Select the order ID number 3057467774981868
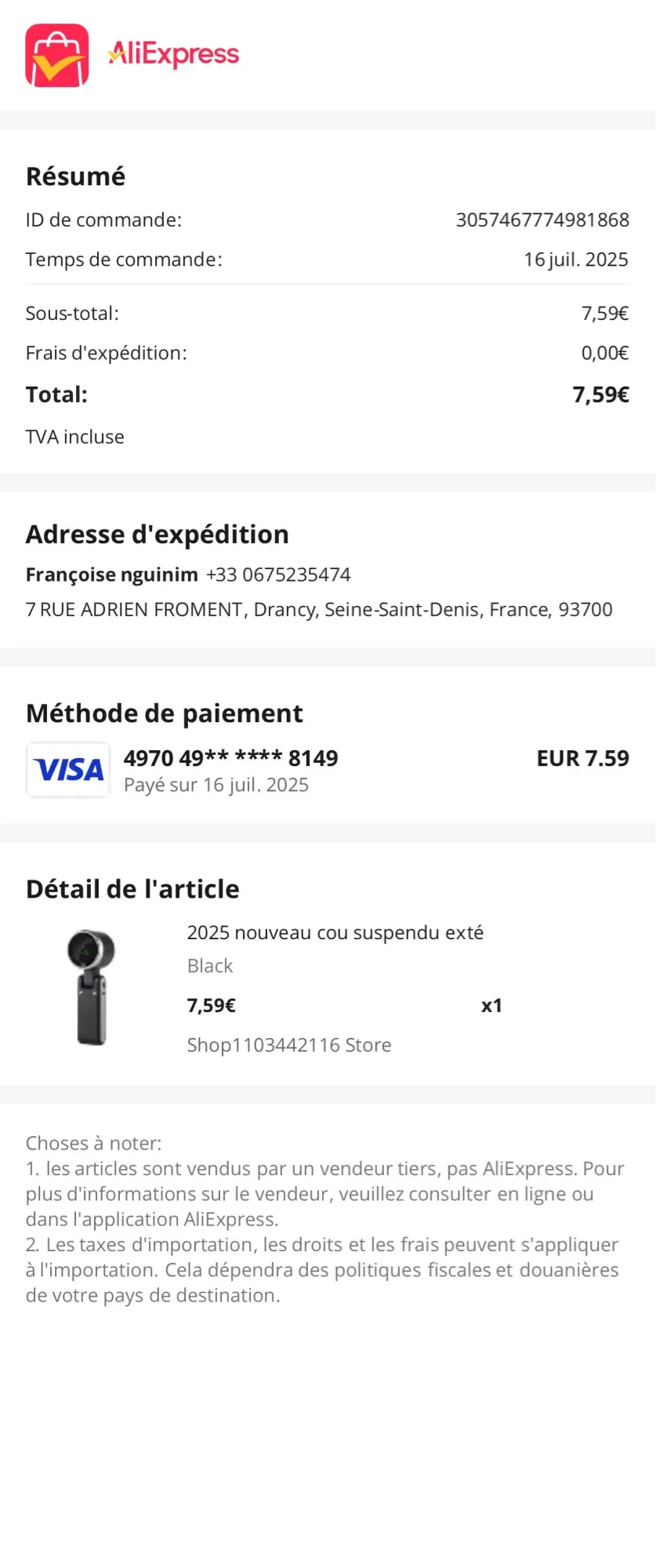 (x=542, y=220)
